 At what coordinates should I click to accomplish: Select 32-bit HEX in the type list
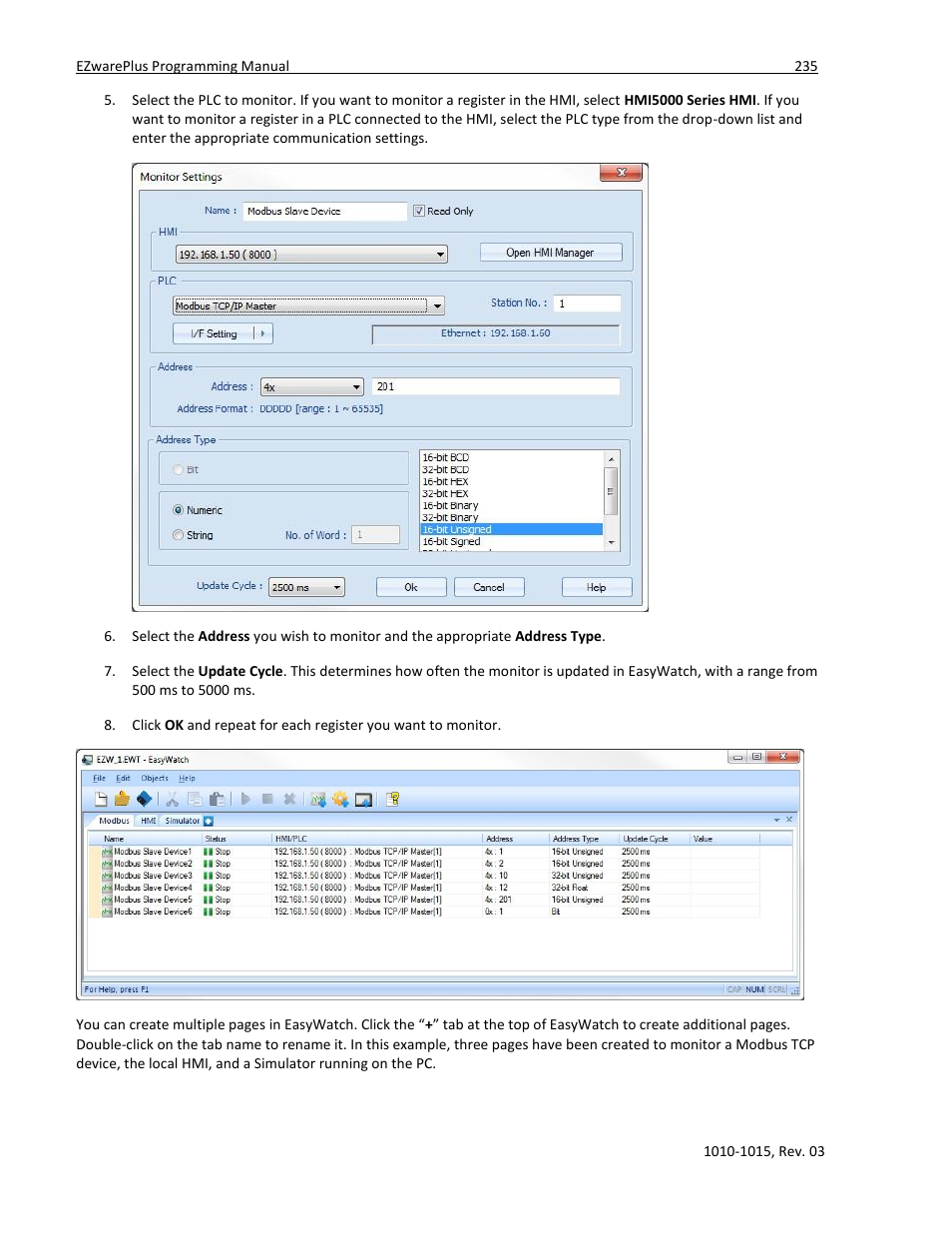coord(511,493)
